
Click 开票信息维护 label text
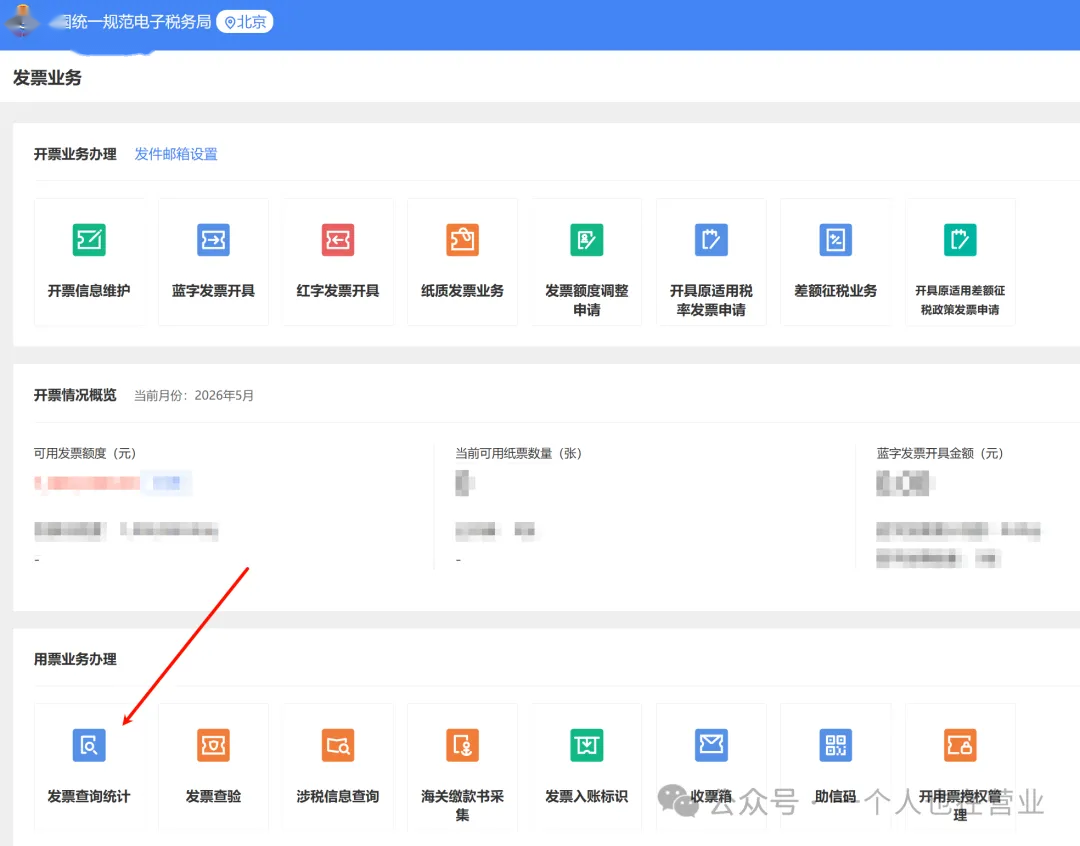coord(89,291)
